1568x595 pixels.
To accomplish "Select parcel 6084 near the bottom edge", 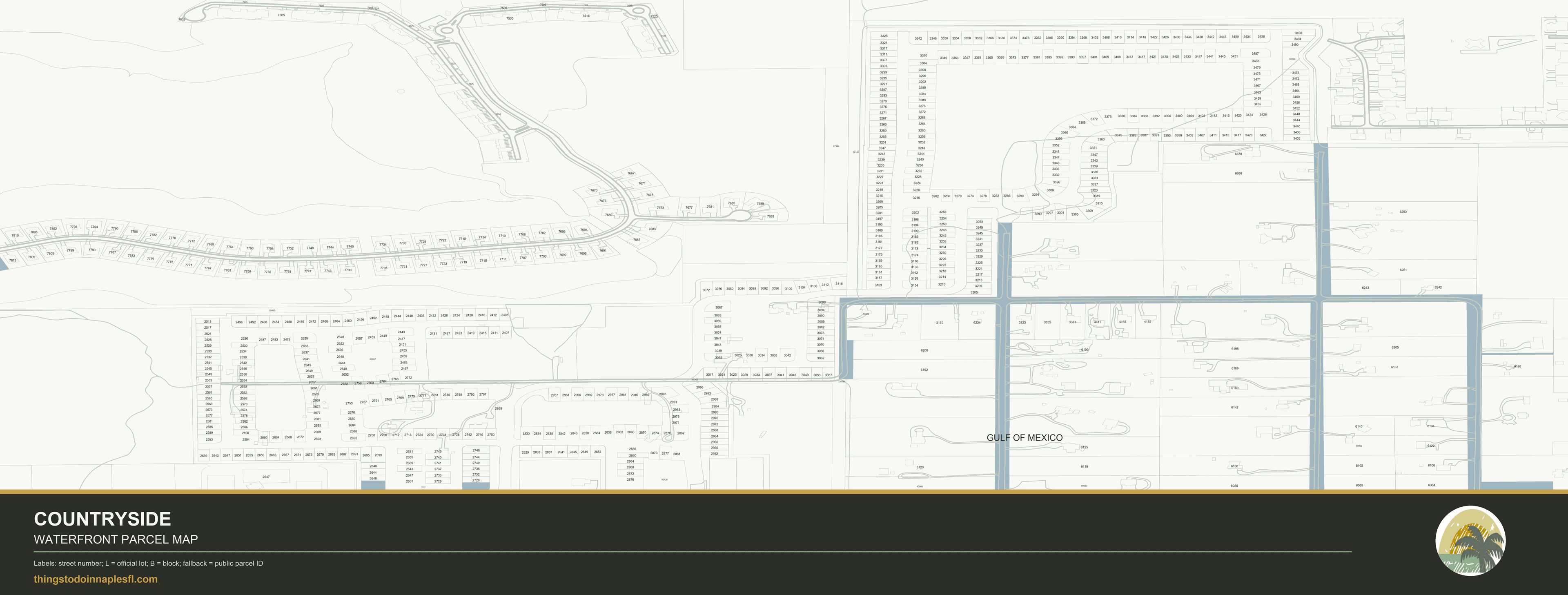I will (1431, 486).
